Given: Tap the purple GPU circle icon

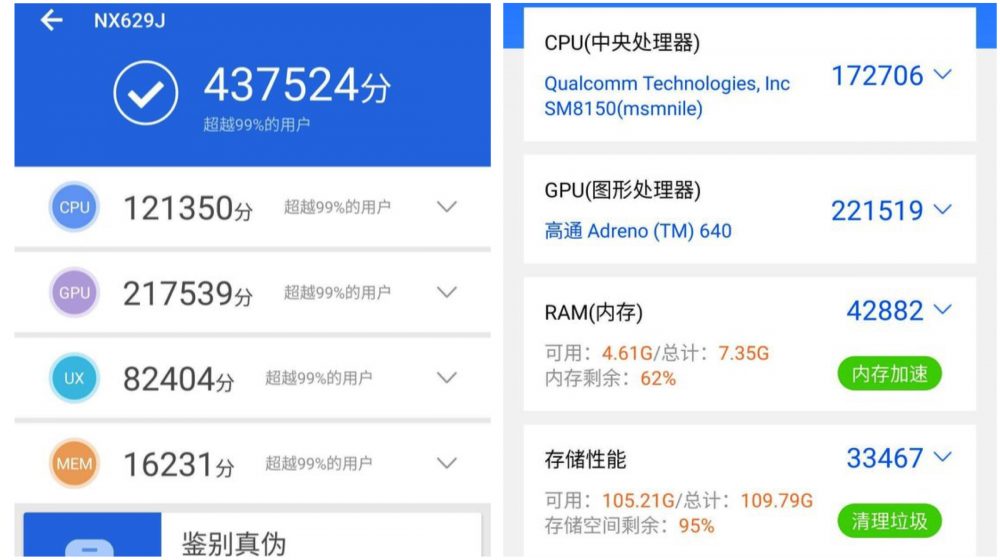Looking at the screenshot, I should [74, 293].
